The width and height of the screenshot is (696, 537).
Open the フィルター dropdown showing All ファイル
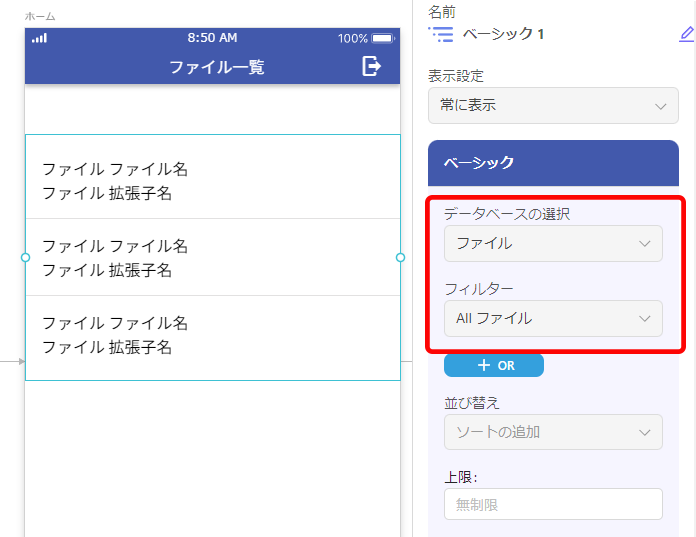553,318
